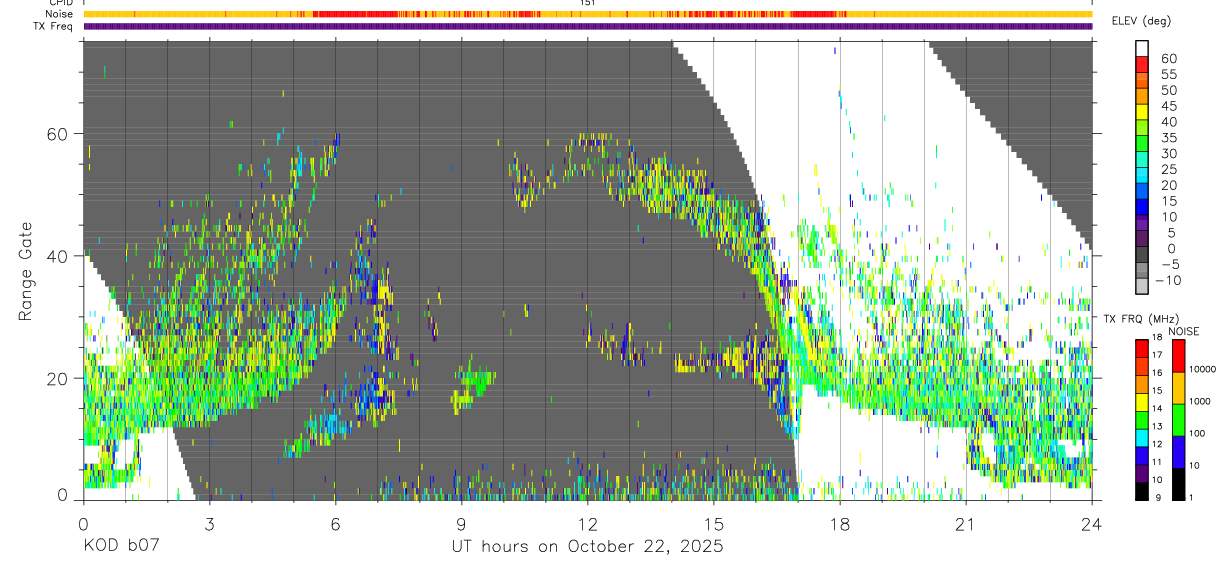
Task: Click hour 3 on the UT time axis
Action: 209,523
